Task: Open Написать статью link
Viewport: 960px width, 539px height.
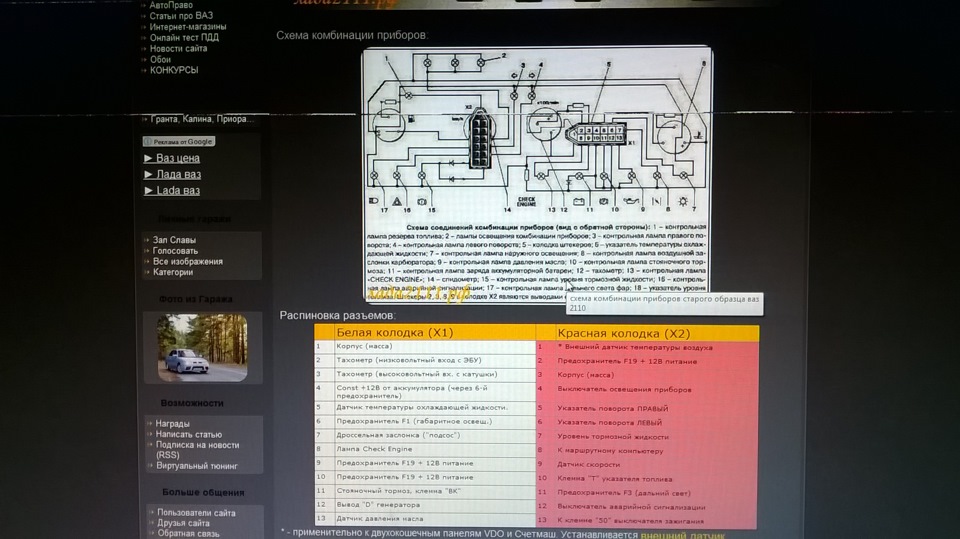Action: coord(189,434)
